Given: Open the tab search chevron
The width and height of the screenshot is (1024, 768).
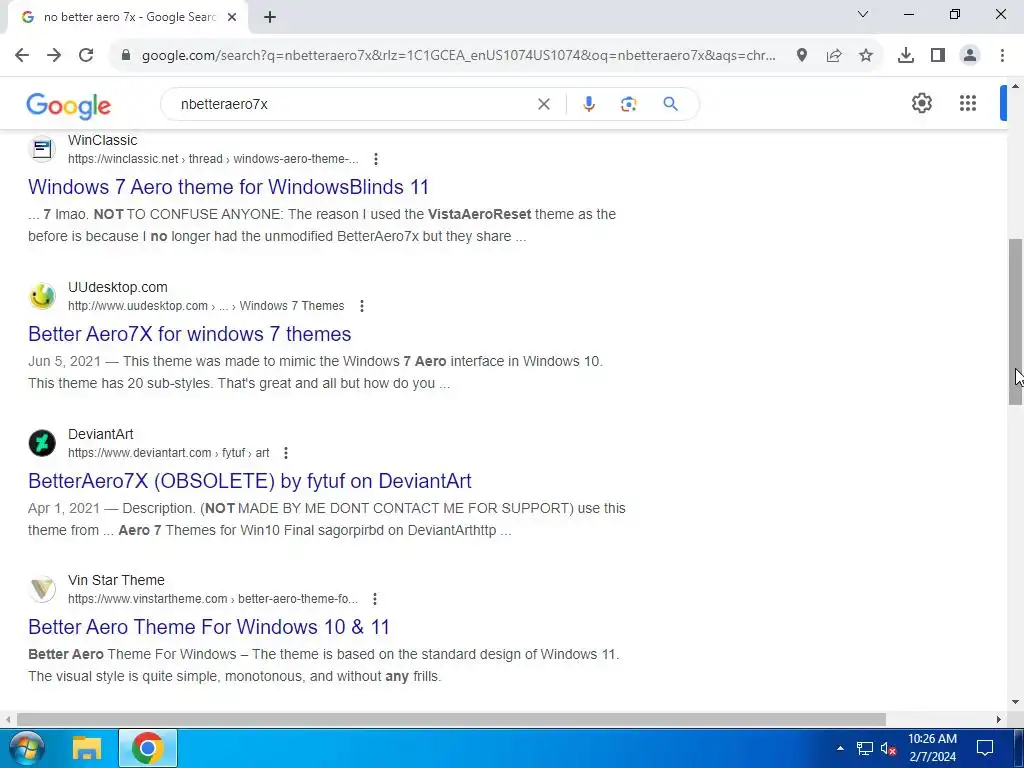Looking at the screenshot, I should [x=863, y=14].
